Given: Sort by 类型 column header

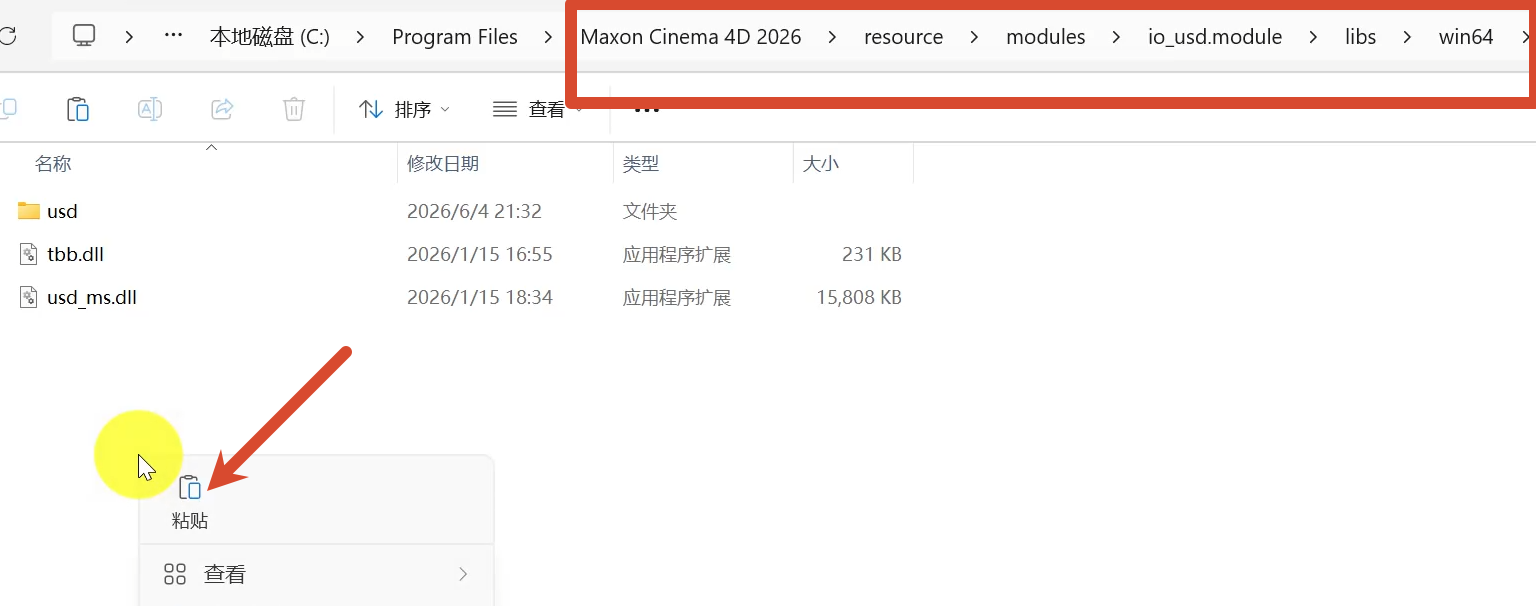Looking at the screenshot, I should pos(641,163).
